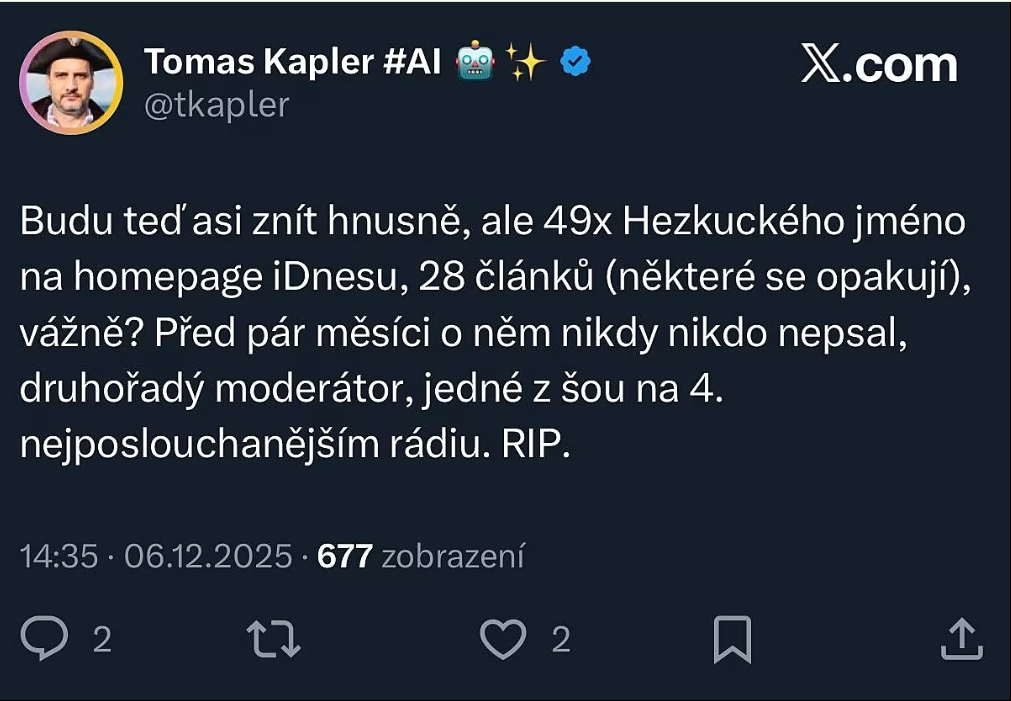Screen dimensions: 1011x701
Task: Bookmark this tweet
Action: [732, 639]
